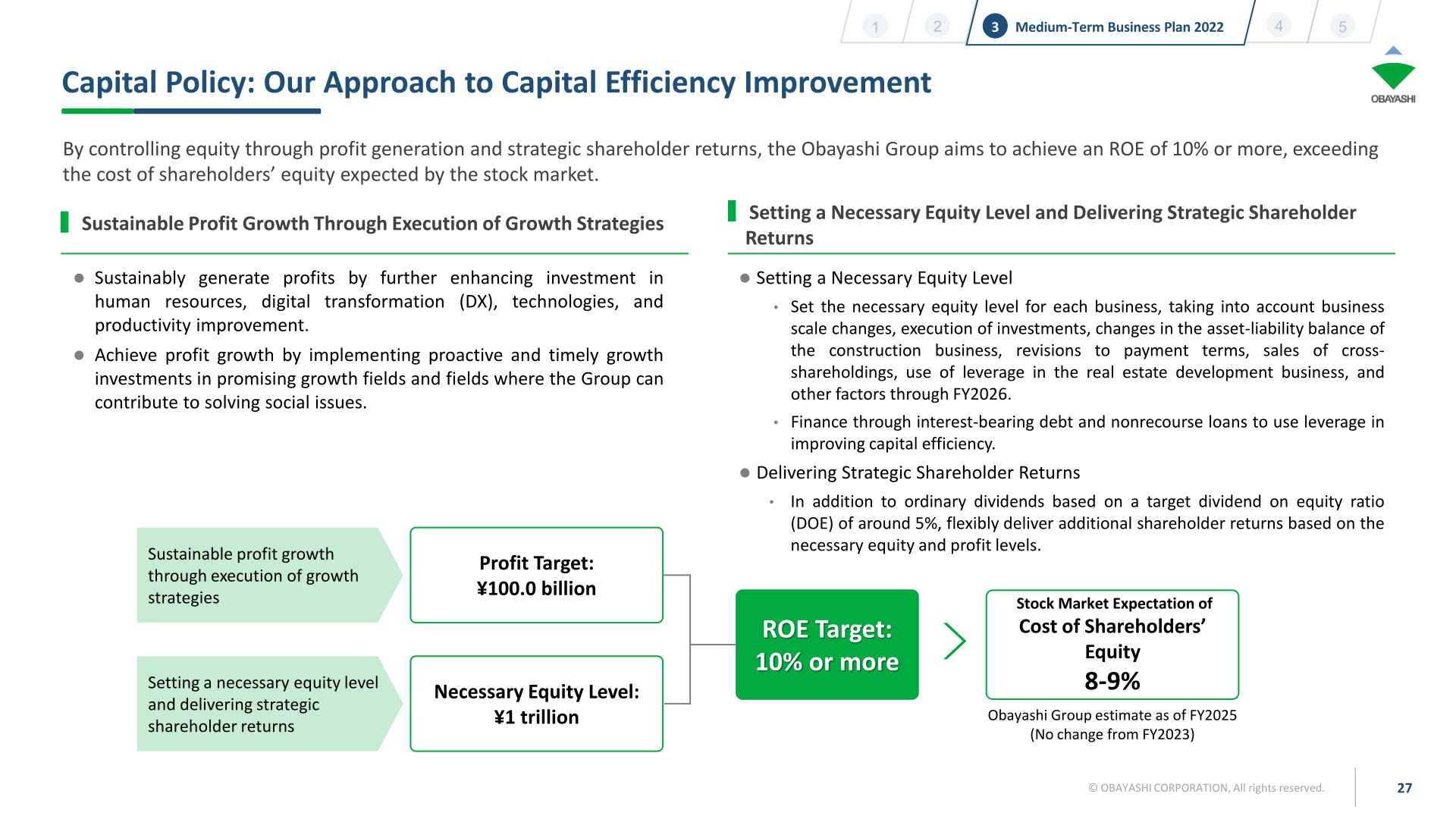Click the Sustainable Profit Growth section heading
The height and width of the screenshot is (819, 1456).
pyautogui.click(x=372, y=224)
